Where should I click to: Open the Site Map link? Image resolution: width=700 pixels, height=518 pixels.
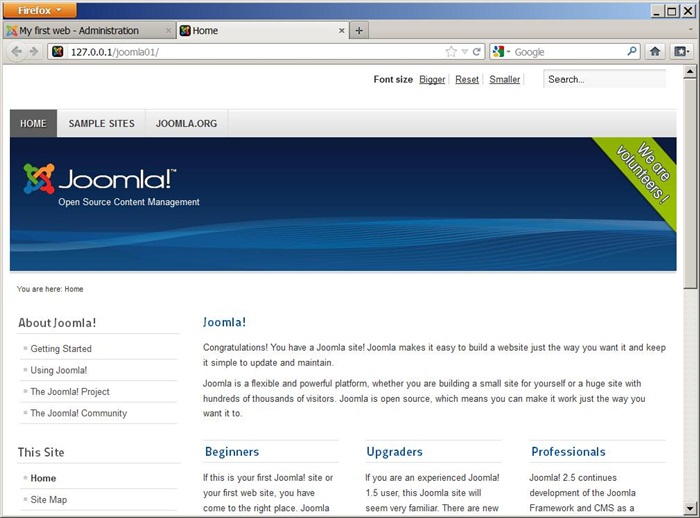coord(49,500)
